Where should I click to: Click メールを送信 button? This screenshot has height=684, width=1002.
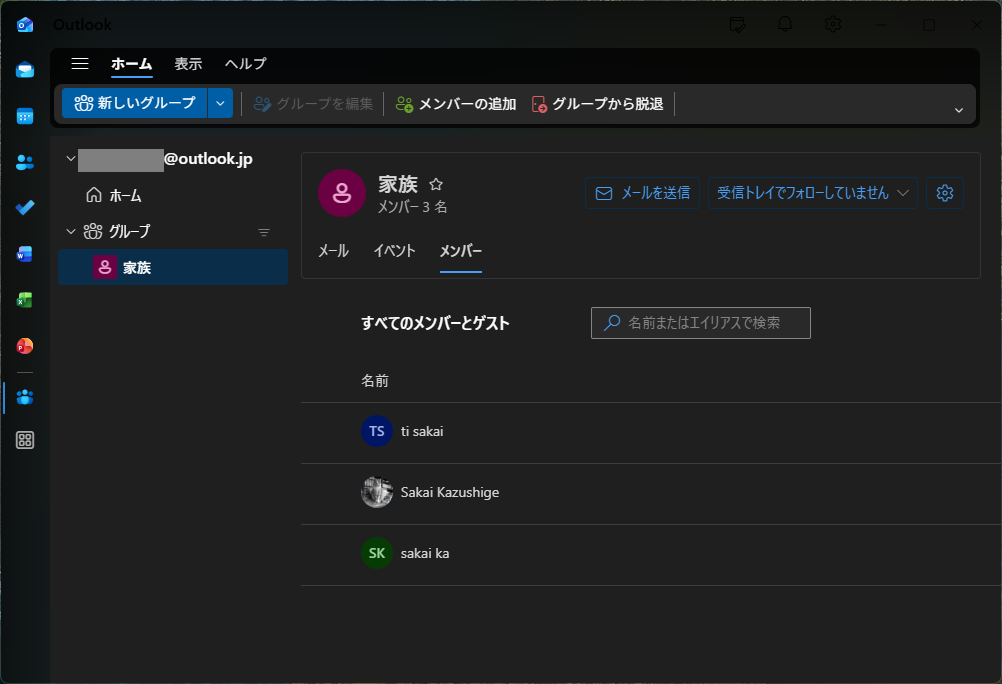[642, 193]
